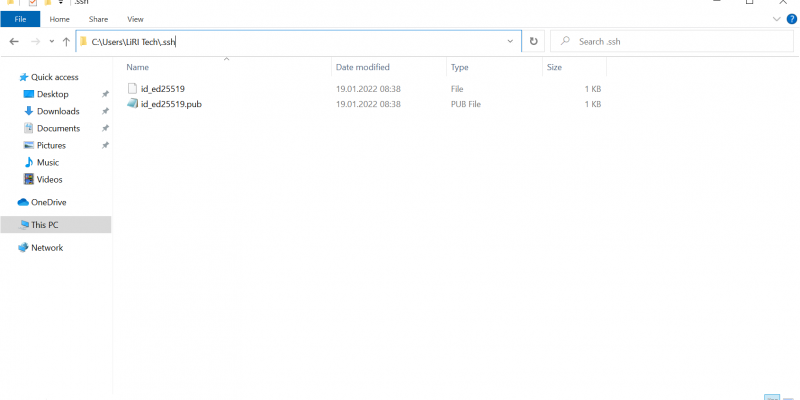Select the id_ed25519 private key file
The width and height of the screenshot is (800, 400).
coord(162,89)
